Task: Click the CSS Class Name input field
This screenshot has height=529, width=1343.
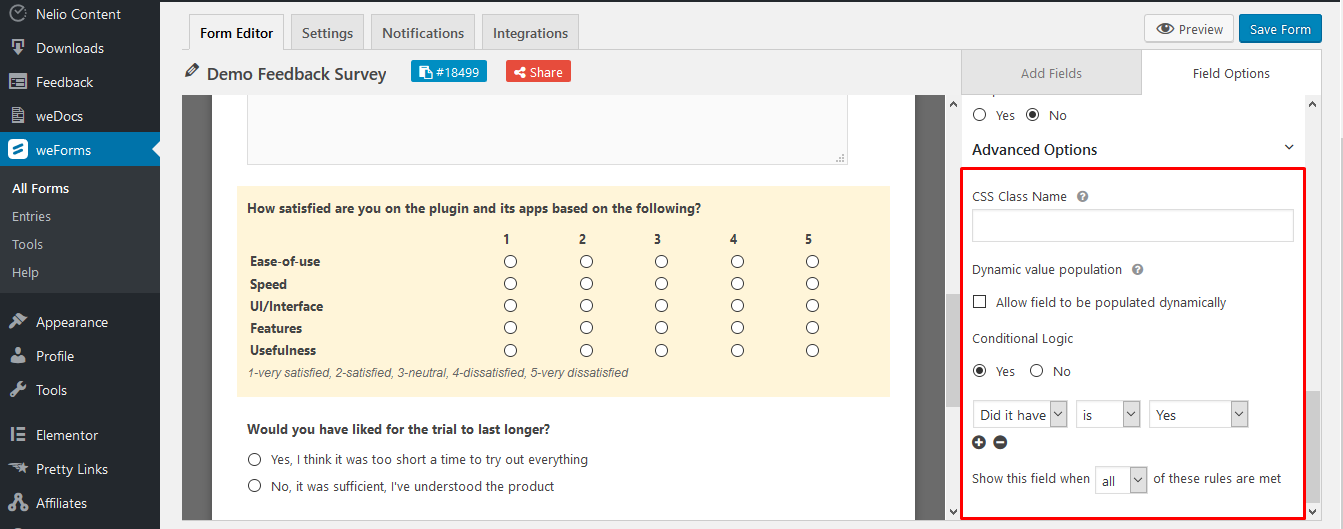Action: 1133,225
